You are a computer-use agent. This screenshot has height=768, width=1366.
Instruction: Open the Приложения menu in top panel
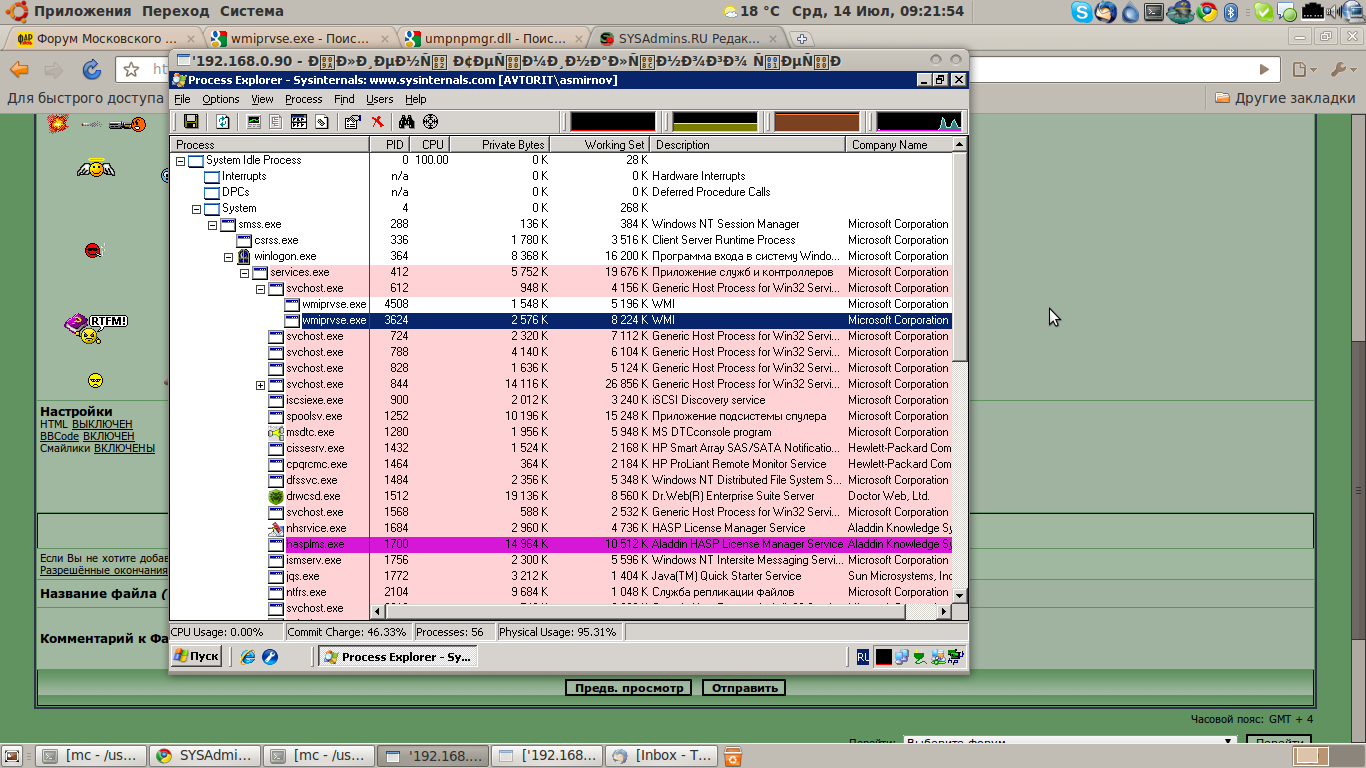82,11
